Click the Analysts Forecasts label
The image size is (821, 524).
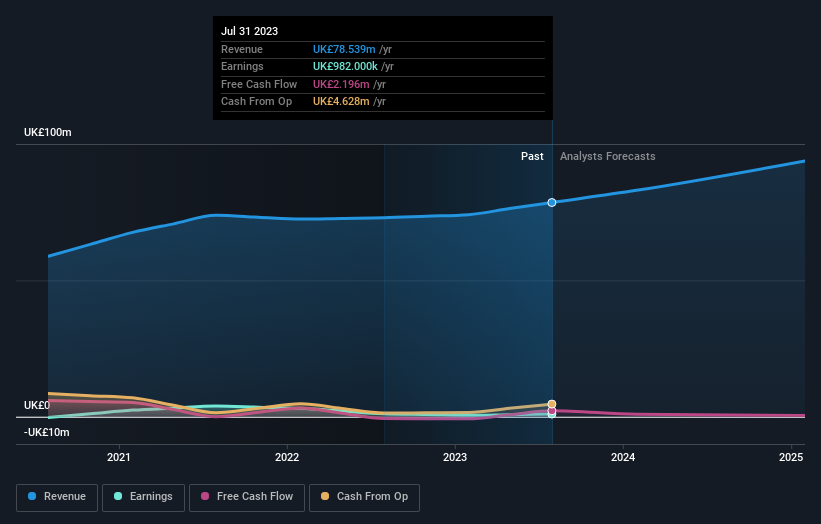coord(607,157)
